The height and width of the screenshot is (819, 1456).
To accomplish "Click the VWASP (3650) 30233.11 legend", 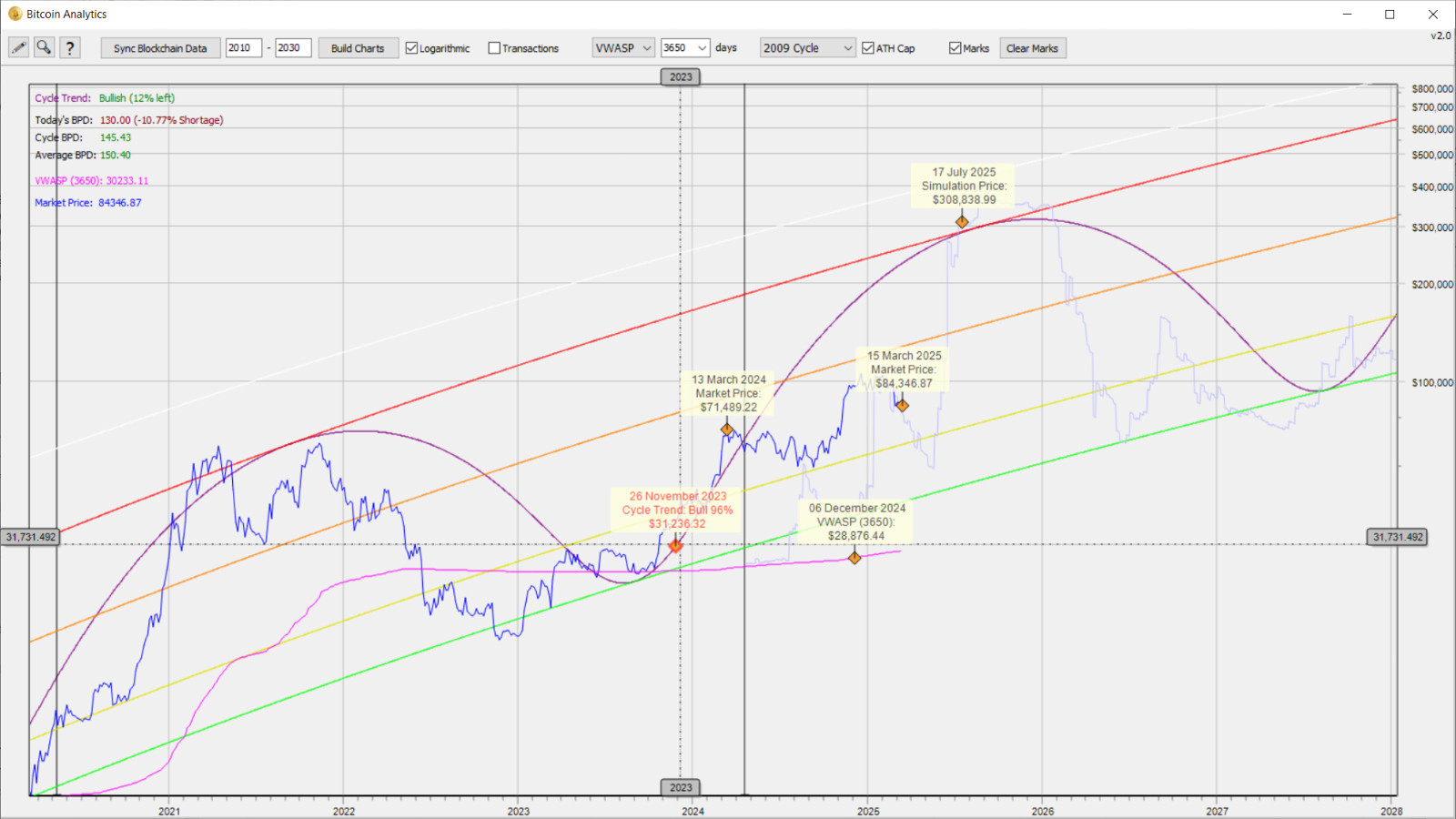I will point(92,181).
